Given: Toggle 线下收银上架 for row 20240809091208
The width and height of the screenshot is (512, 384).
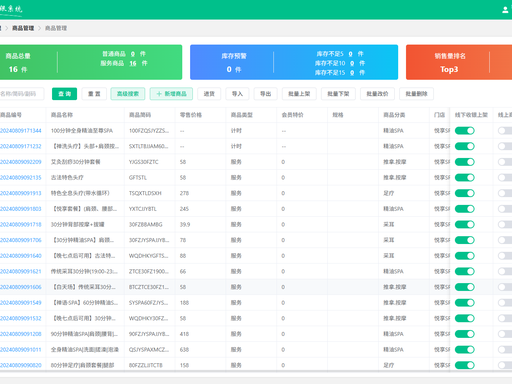Looking at the screenshot, I should pos(465,334).
